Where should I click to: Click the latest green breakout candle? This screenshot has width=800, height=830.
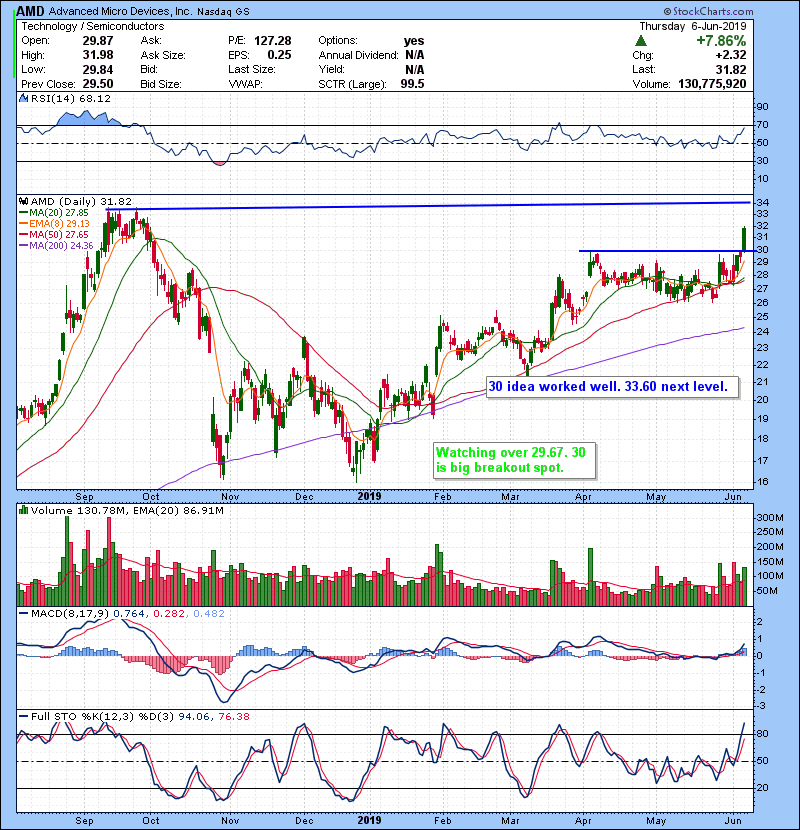click(x=744, y=239)
